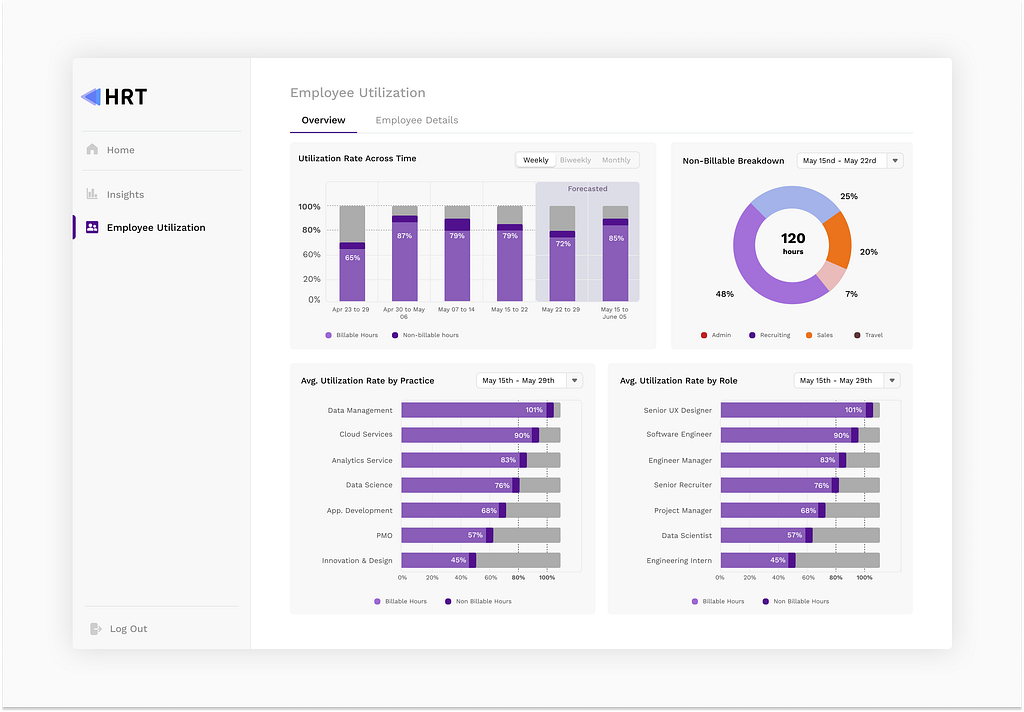Image resolution: width=1024 pixels, height=712 pixels.
Task: Expand the date selector for Utilization Rate by Practice
Action: point(530,380)
